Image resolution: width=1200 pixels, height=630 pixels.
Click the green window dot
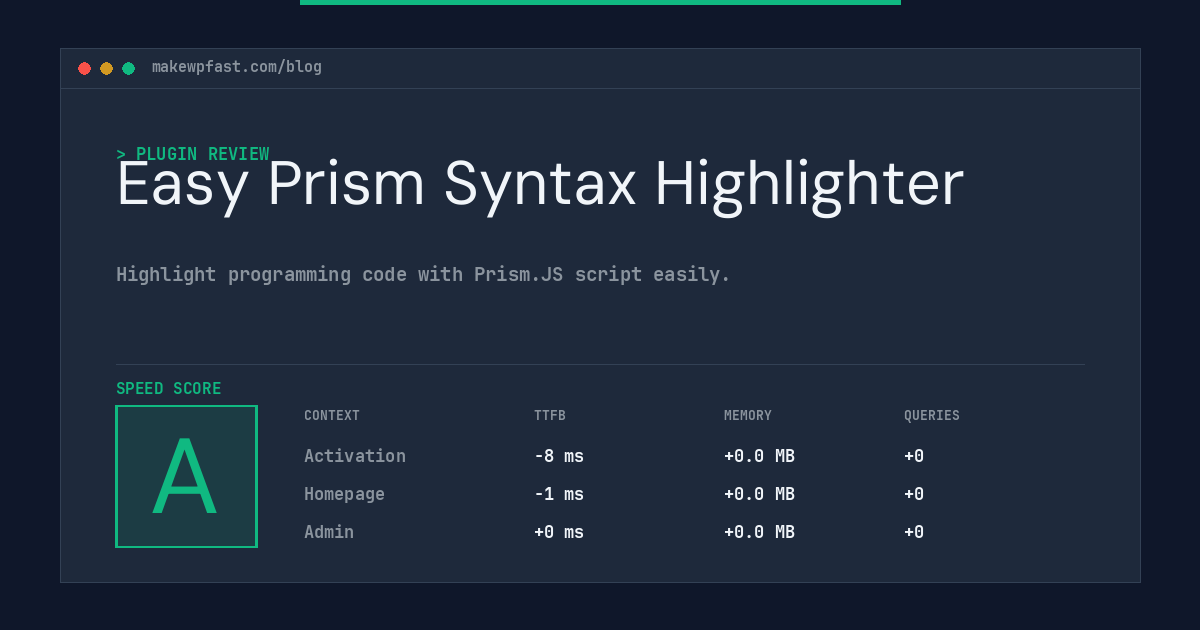[x=128, y=68]
